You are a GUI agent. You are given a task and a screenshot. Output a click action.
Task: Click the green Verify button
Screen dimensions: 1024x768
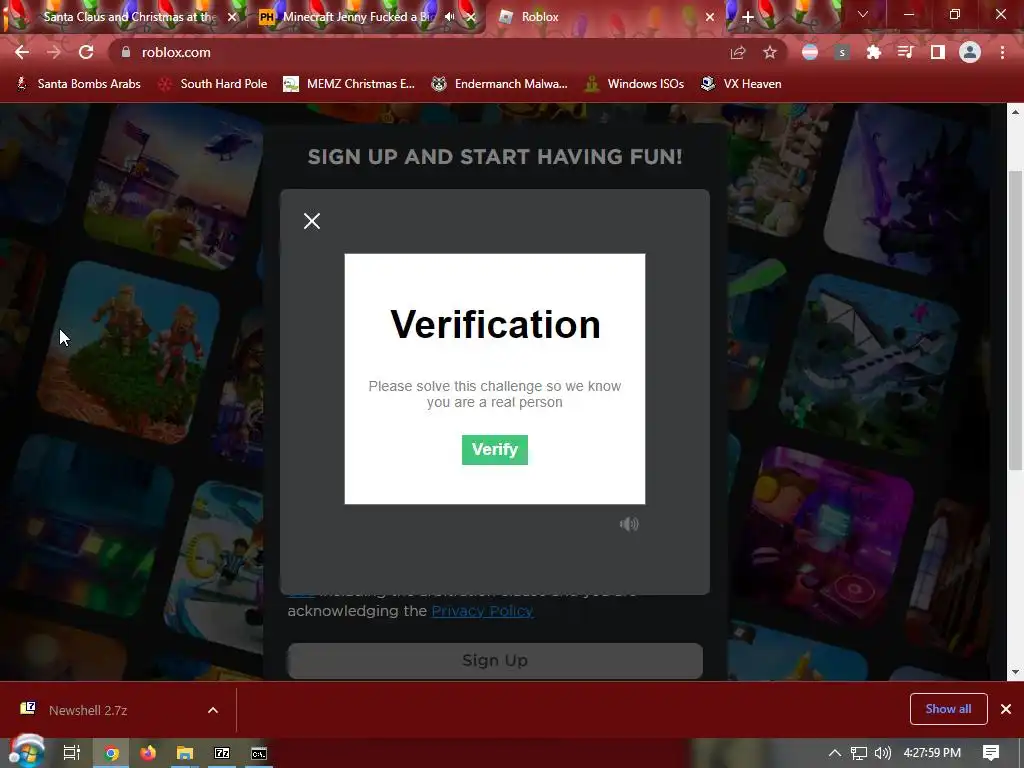(x=494, y=449)
